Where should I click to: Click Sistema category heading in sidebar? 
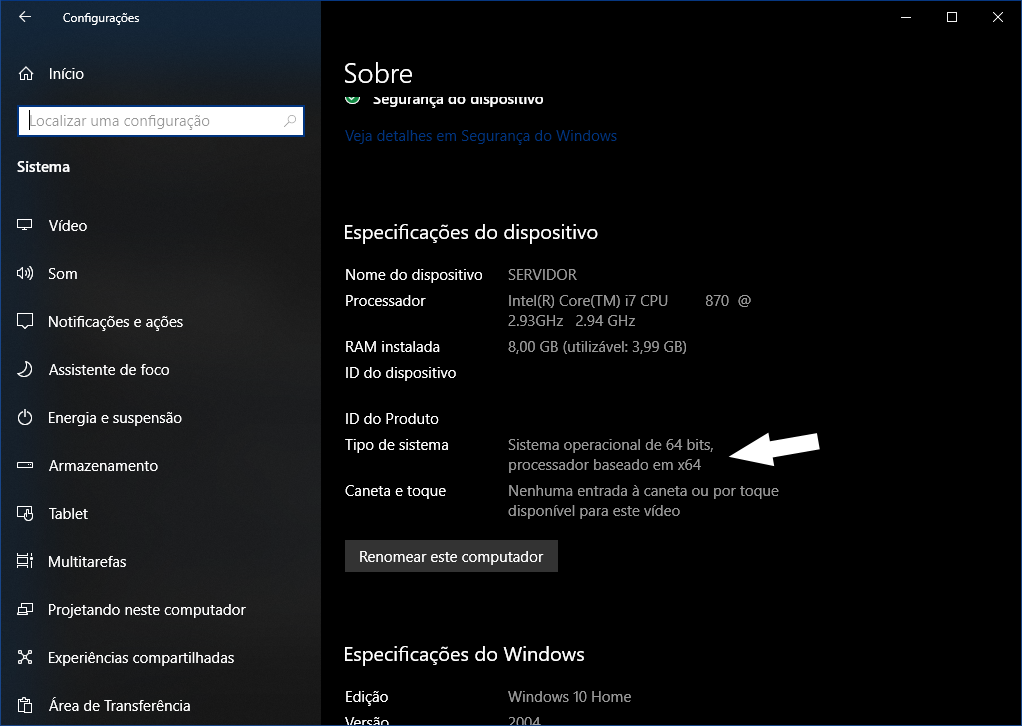click(43, 167)
